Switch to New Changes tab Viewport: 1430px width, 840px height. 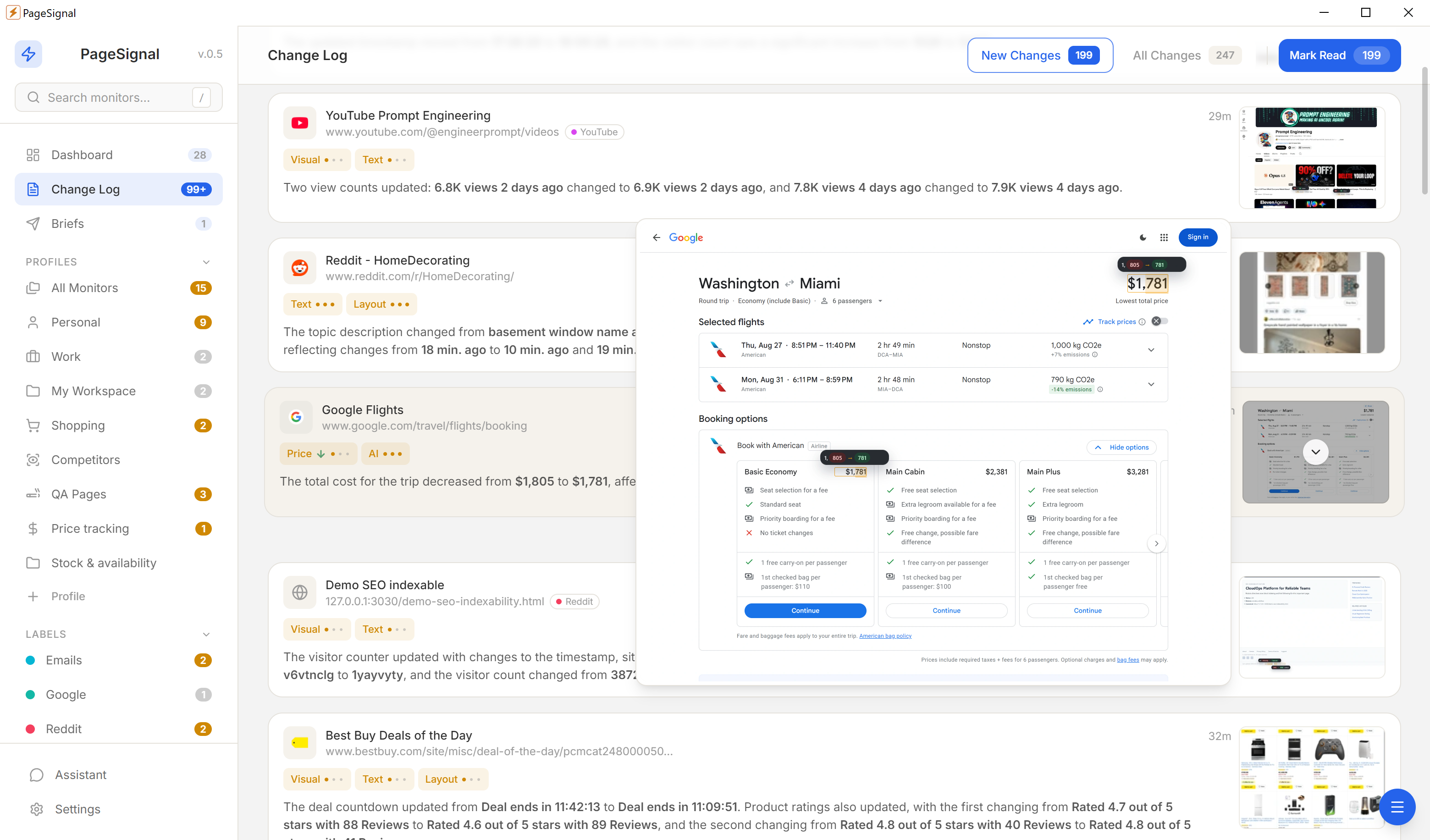tap(1040, 55)
